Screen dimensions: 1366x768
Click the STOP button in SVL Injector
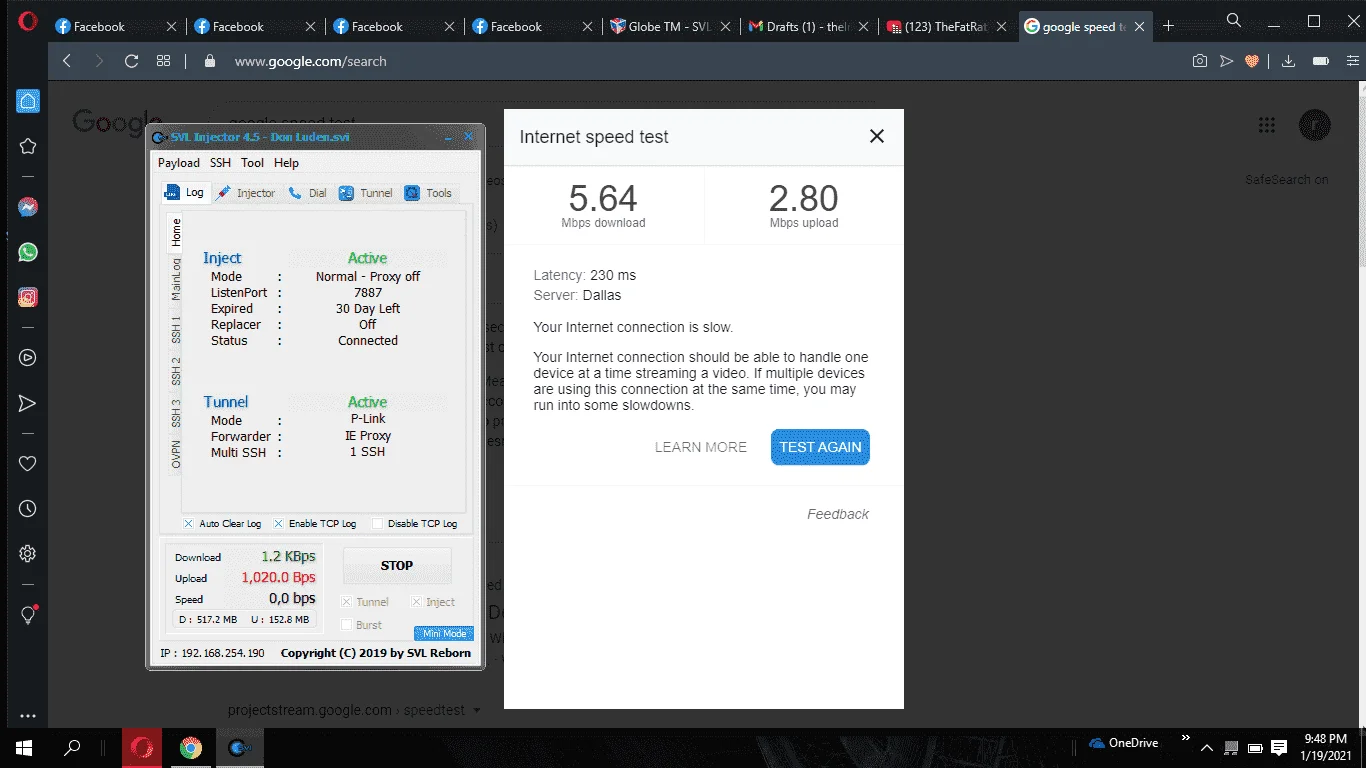[397, 565]
